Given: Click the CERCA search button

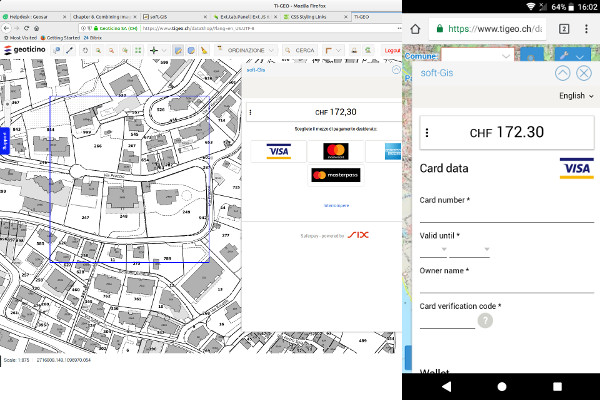Looking at the screenshot, I should click(300, 50).
